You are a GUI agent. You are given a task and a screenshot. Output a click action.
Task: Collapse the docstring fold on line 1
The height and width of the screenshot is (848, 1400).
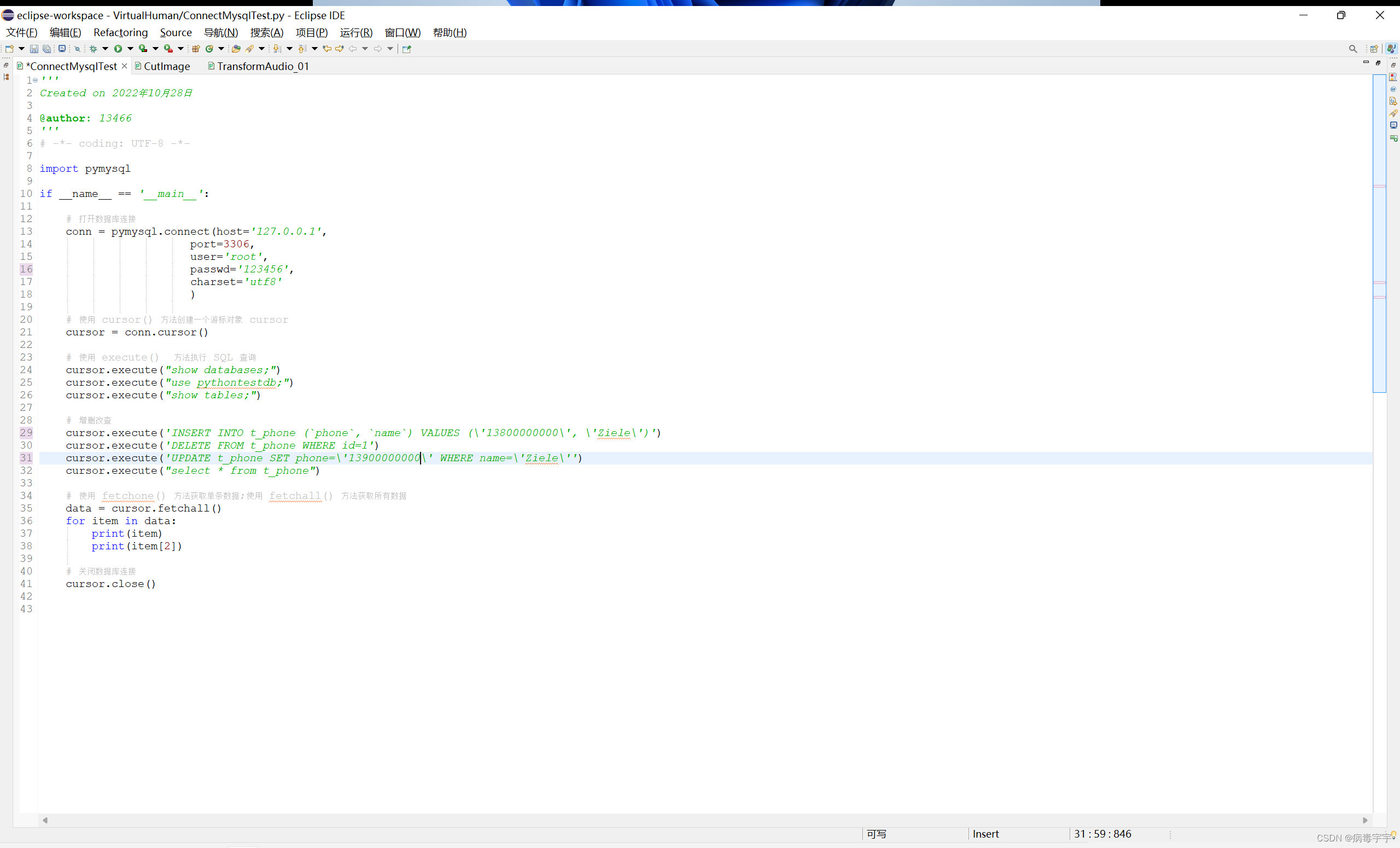point(35,80)
